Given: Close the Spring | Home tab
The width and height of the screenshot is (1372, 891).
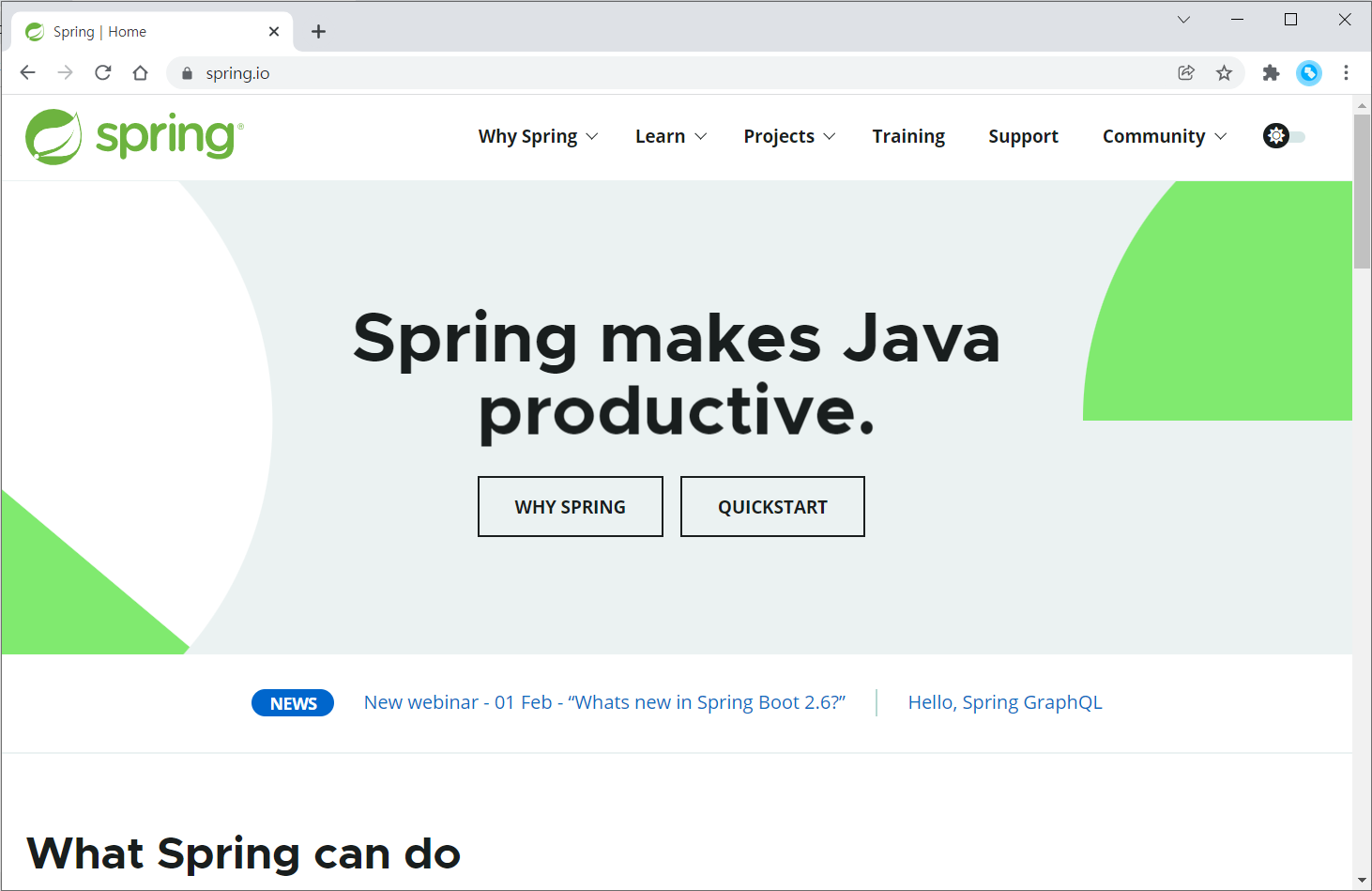Looking at the screenshot, I should tap(274, 31).
